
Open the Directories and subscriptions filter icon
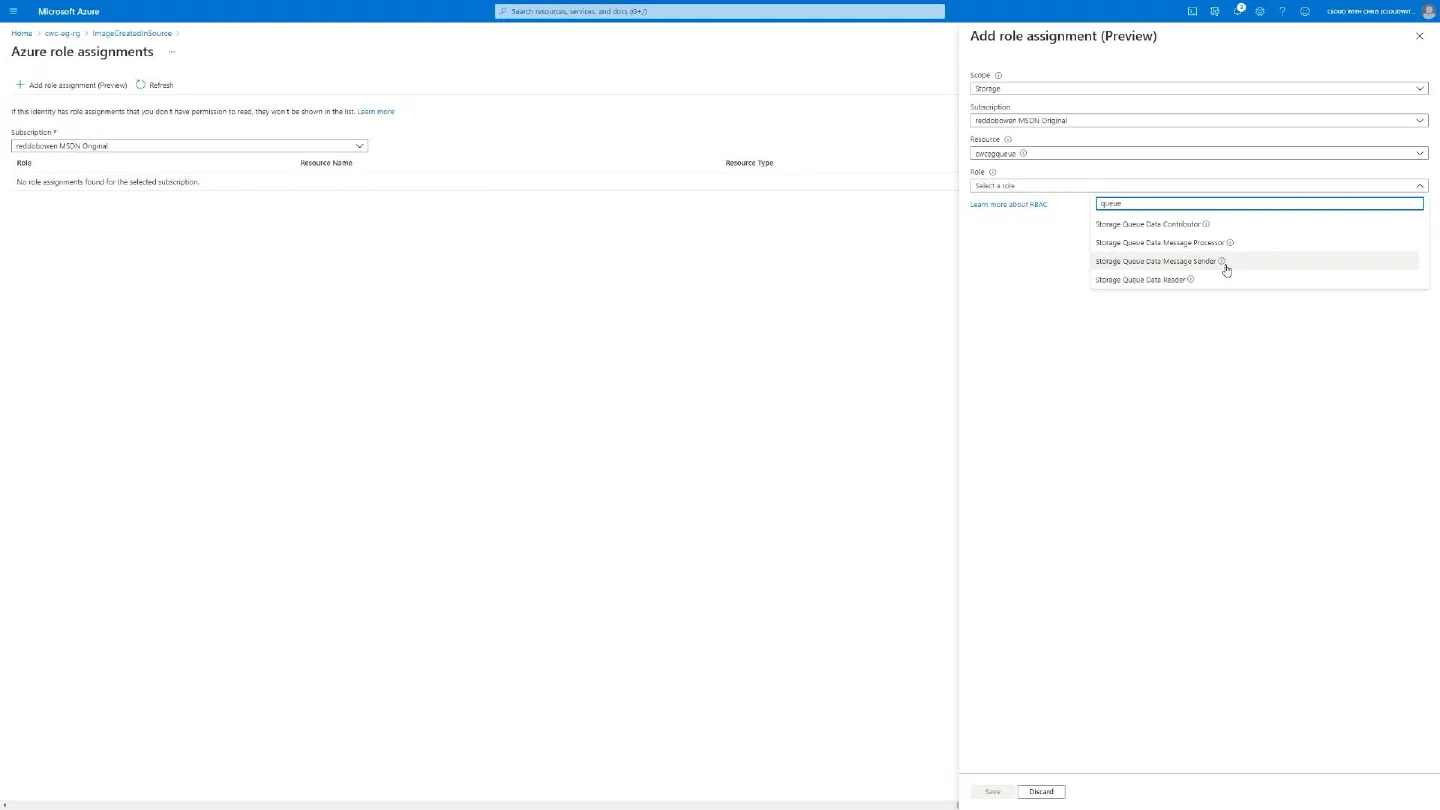click(x=1214, y=11)
